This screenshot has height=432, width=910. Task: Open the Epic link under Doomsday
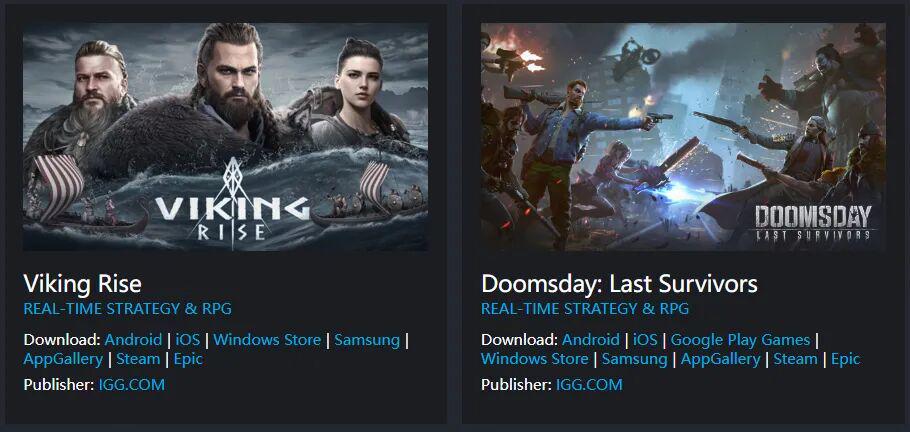coord(846,359)
